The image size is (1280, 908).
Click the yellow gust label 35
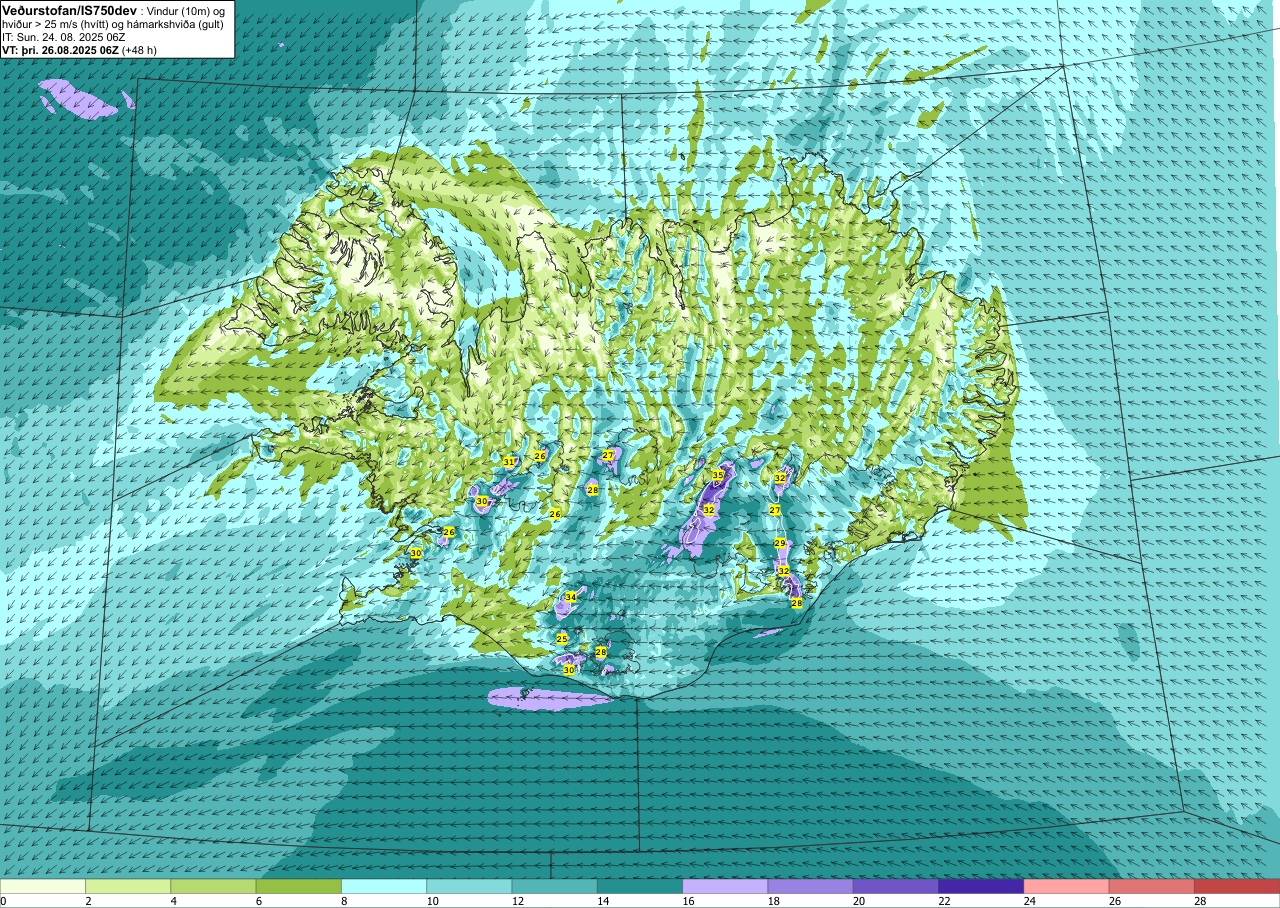coord(718,475)
